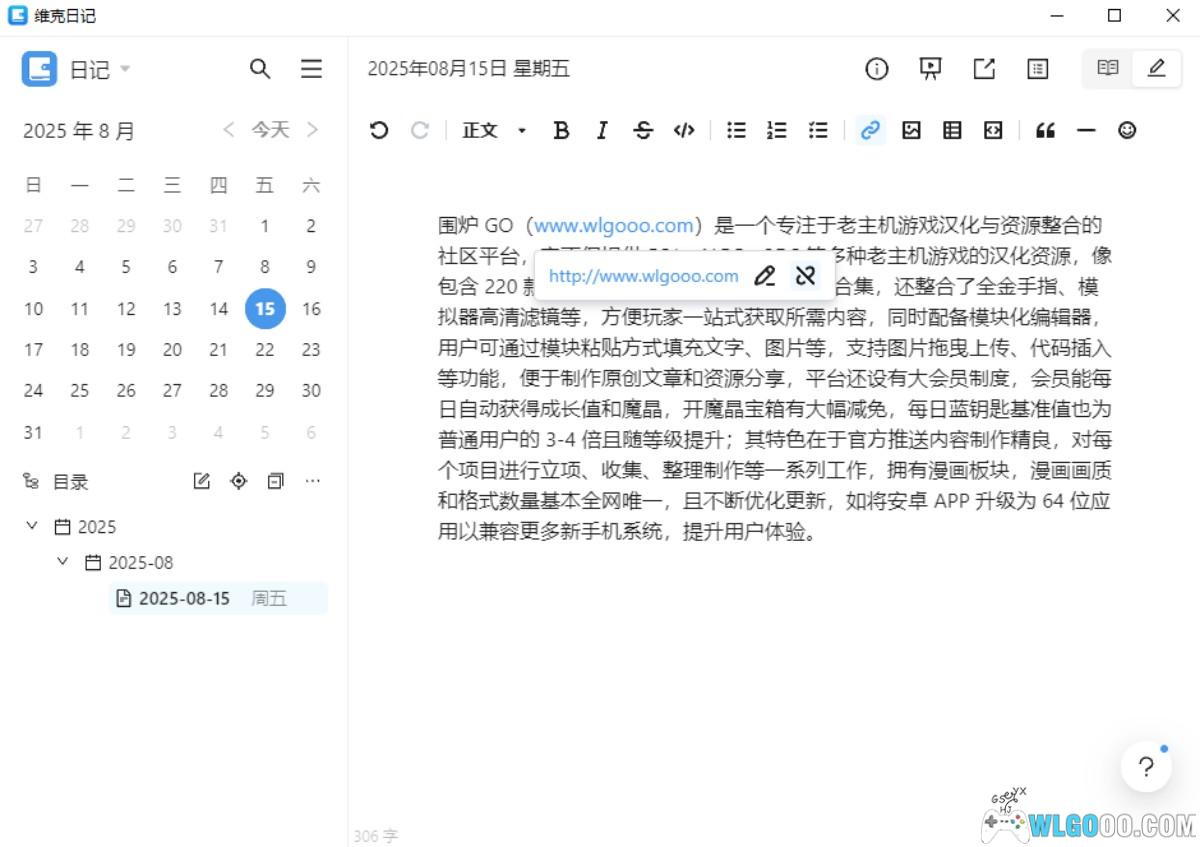This screenshot has height=847, width=1200.
Task: Insert a table into the diary
Action: click(x=952, y=130)
